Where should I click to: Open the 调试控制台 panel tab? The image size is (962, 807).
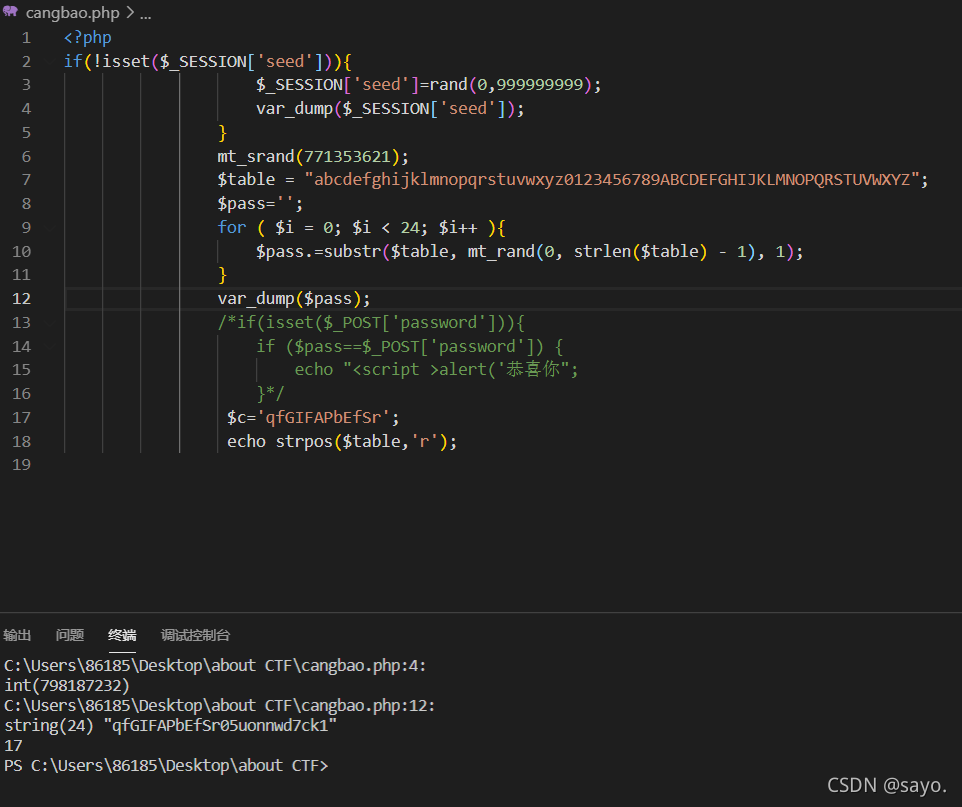click(195, 635)
